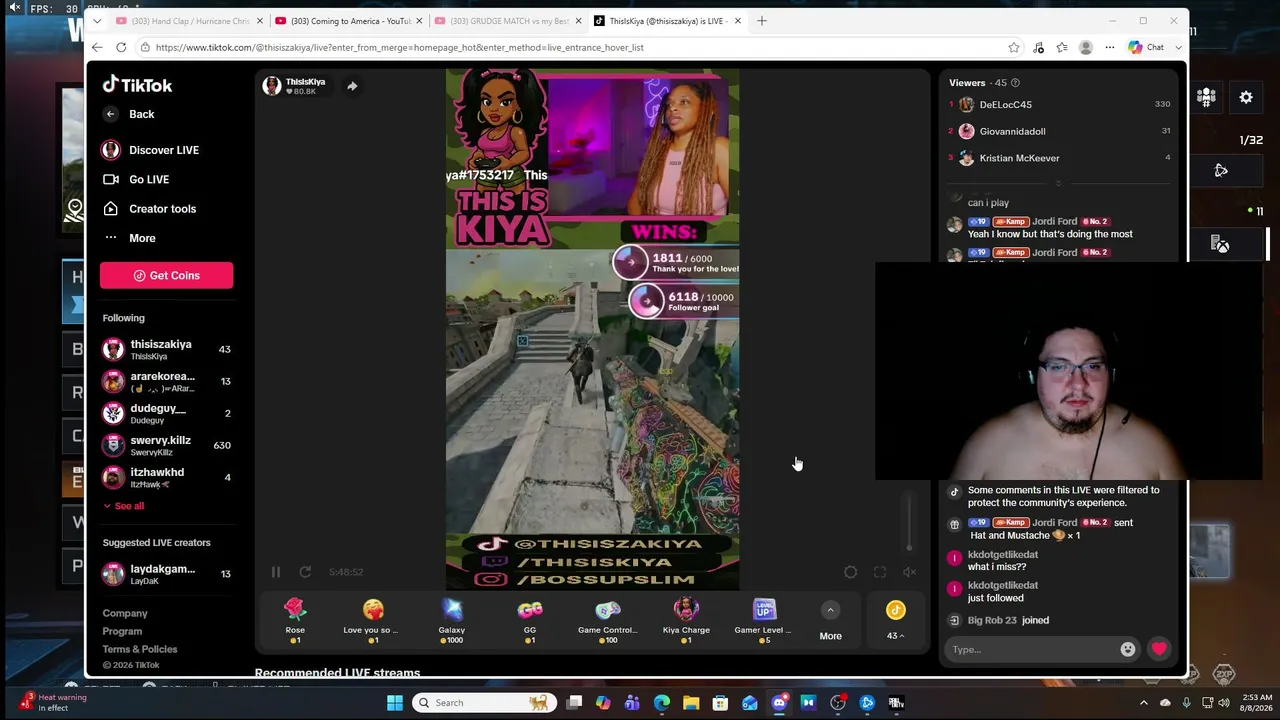
Task: Share the live stream
Action: tap(352, 86)
